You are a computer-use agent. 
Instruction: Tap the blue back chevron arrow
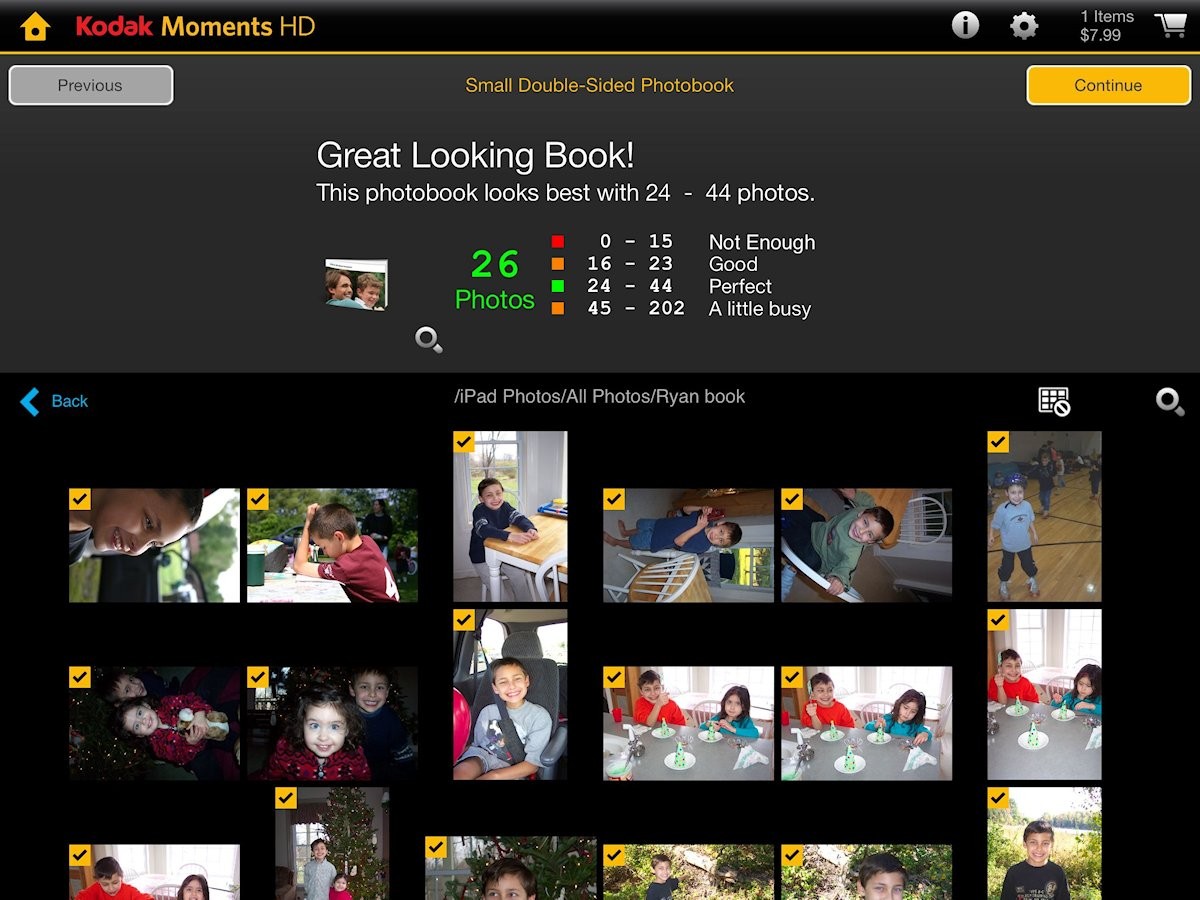[x=30, y=401]
